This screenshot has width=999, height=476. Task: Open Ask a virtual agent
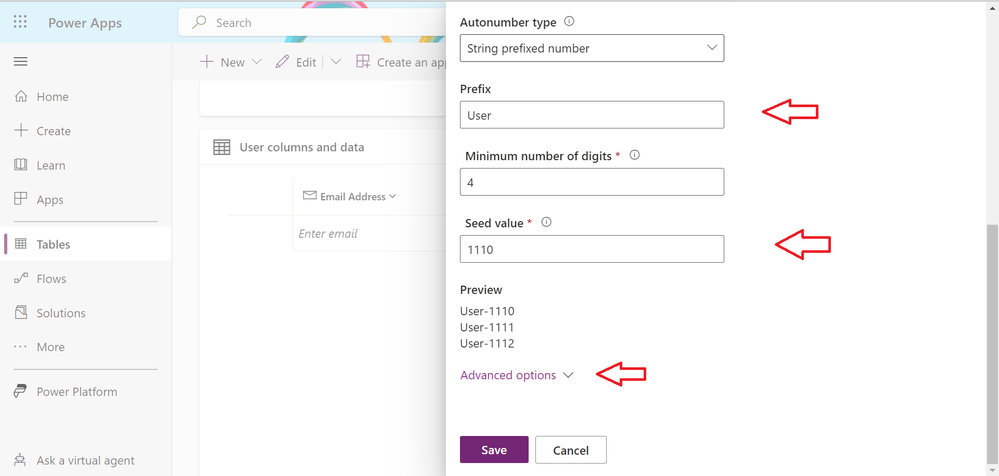coord(85,460)
